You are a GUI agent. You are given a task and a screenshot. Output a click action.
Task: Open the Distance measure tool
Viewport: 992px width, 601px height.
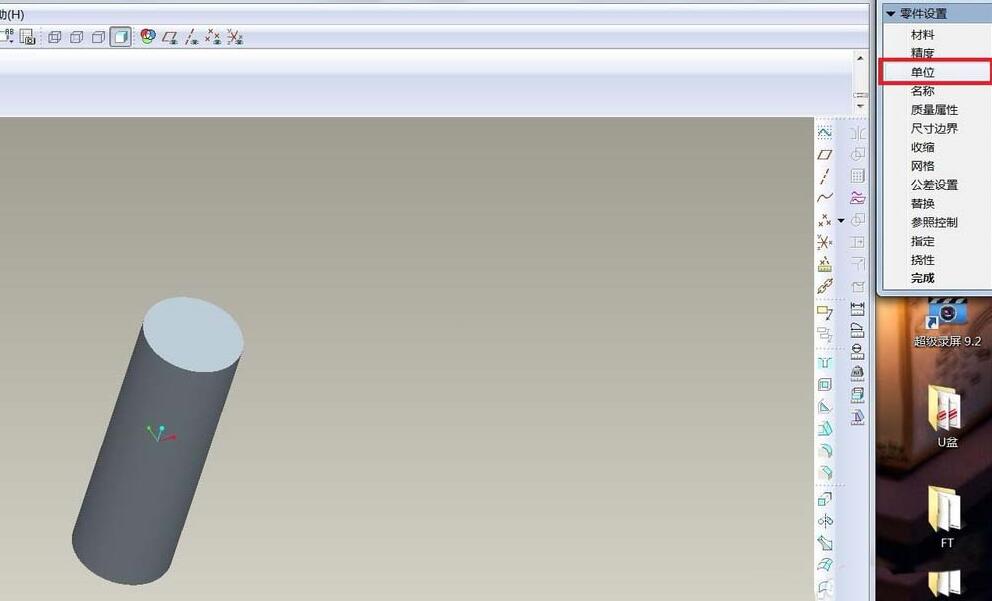(857, 309)
